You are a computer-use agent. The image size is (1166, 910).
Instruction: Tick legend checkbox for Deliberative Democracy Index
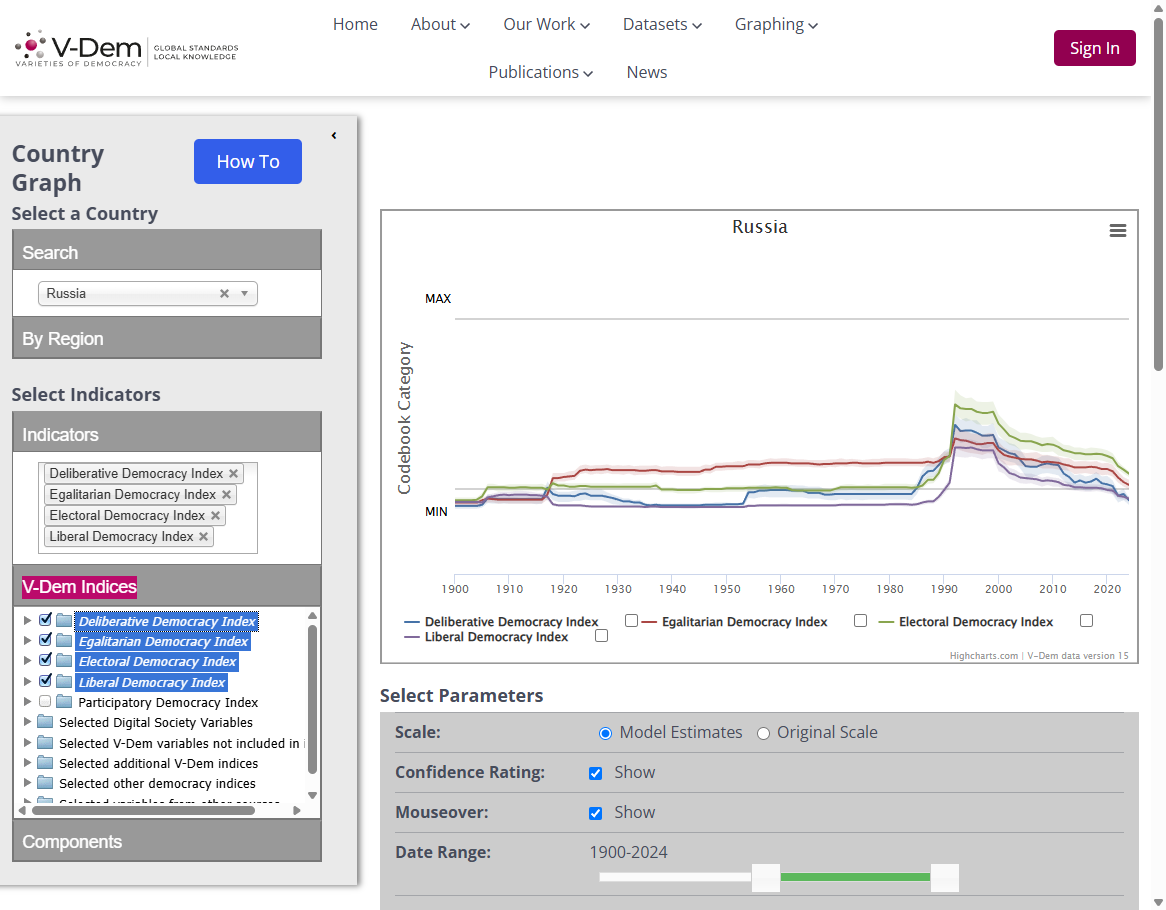[631, 620]
